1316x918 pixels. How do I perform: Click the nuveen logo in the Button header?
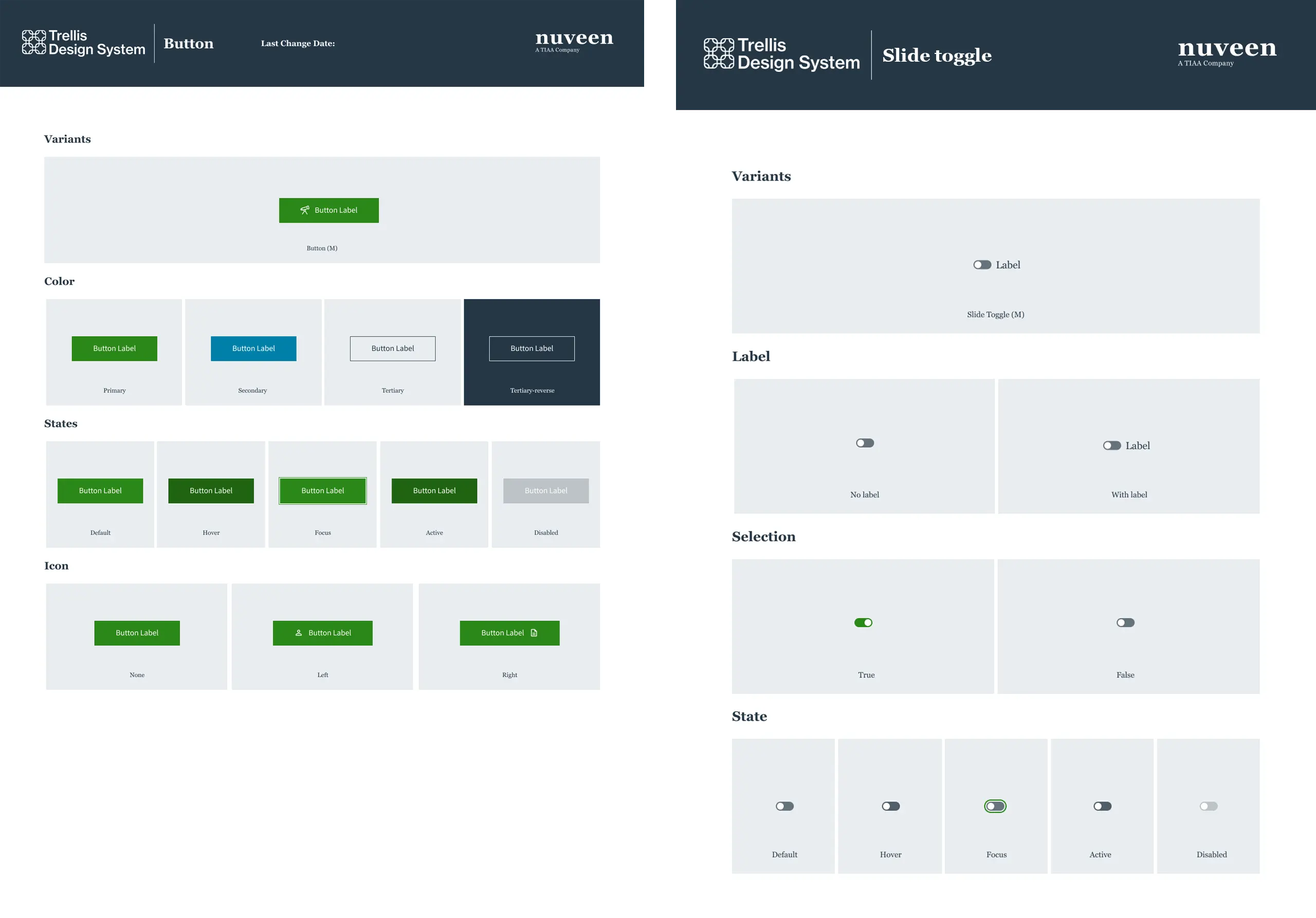574,40
